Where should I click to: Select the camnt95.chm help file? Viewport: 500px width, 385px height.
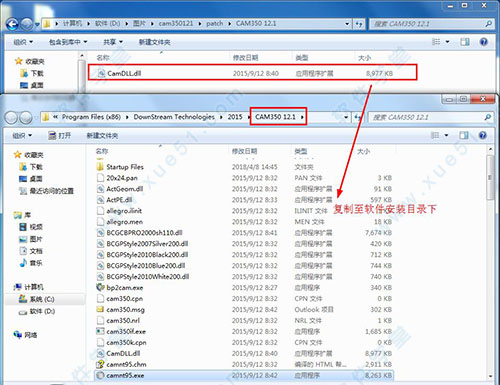click(126, 364)
